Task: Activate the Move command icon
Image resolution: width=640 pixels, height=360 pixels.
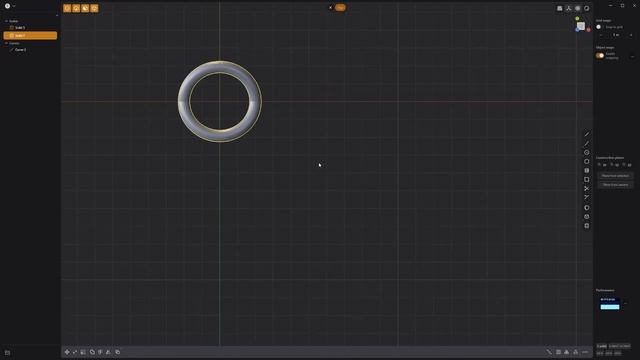Action: 67,352
